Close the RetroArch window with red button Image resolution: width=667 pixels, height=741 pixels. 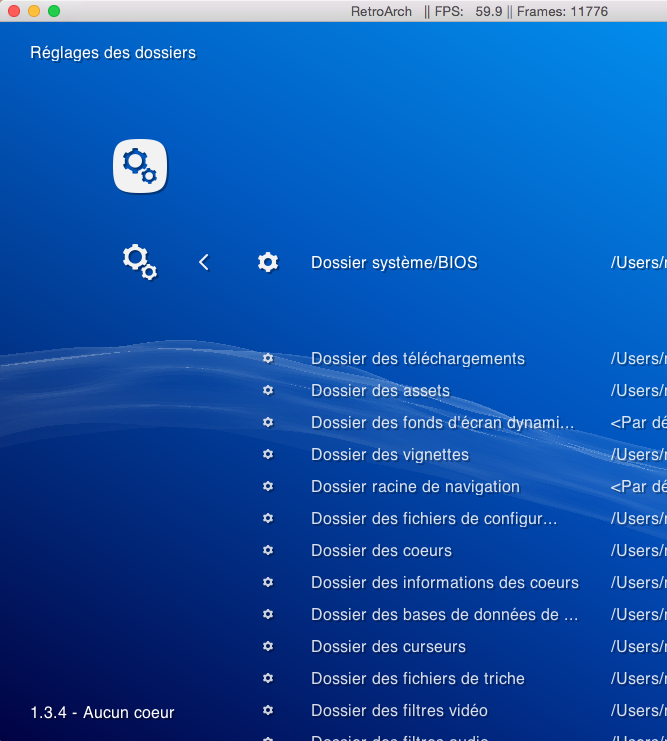[14, 11]
